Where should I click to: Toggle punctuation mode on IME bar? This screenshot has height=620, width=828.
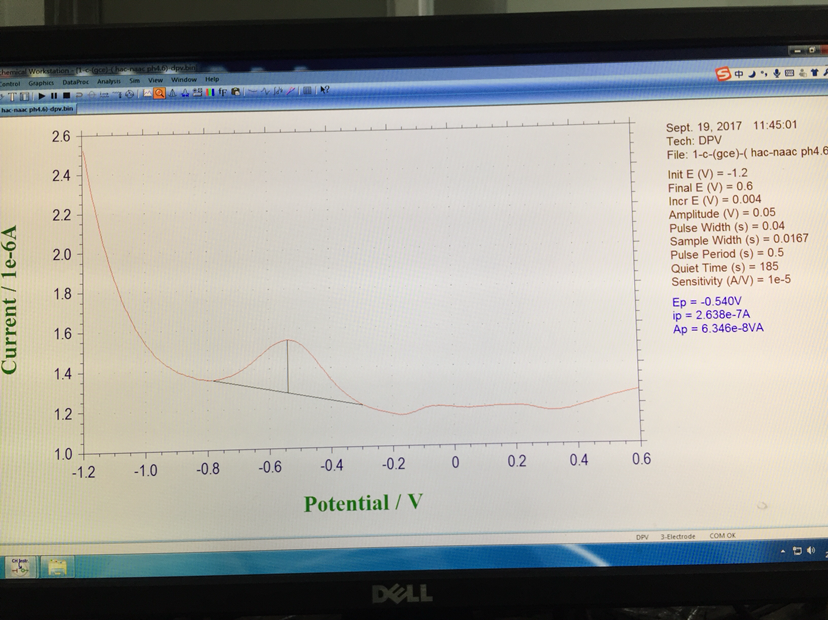click(764, 73)
